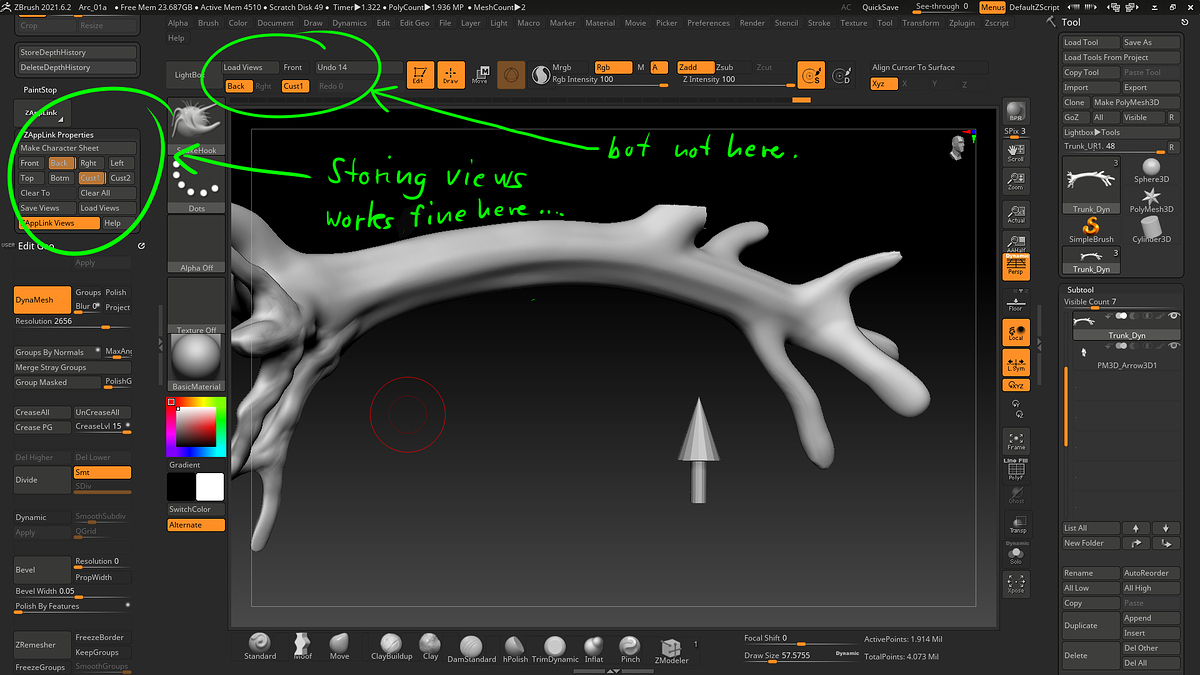This screenshot has width=1200, height=675.
Task: Open the Alpha menu
Action: (178, 23)
